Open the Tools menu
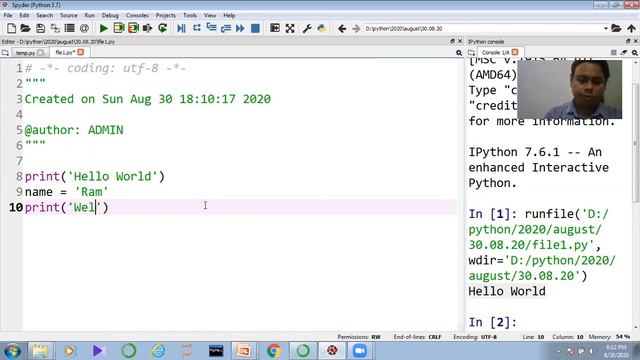The width and height of the screenshot is (640, 360). point(190,15)
